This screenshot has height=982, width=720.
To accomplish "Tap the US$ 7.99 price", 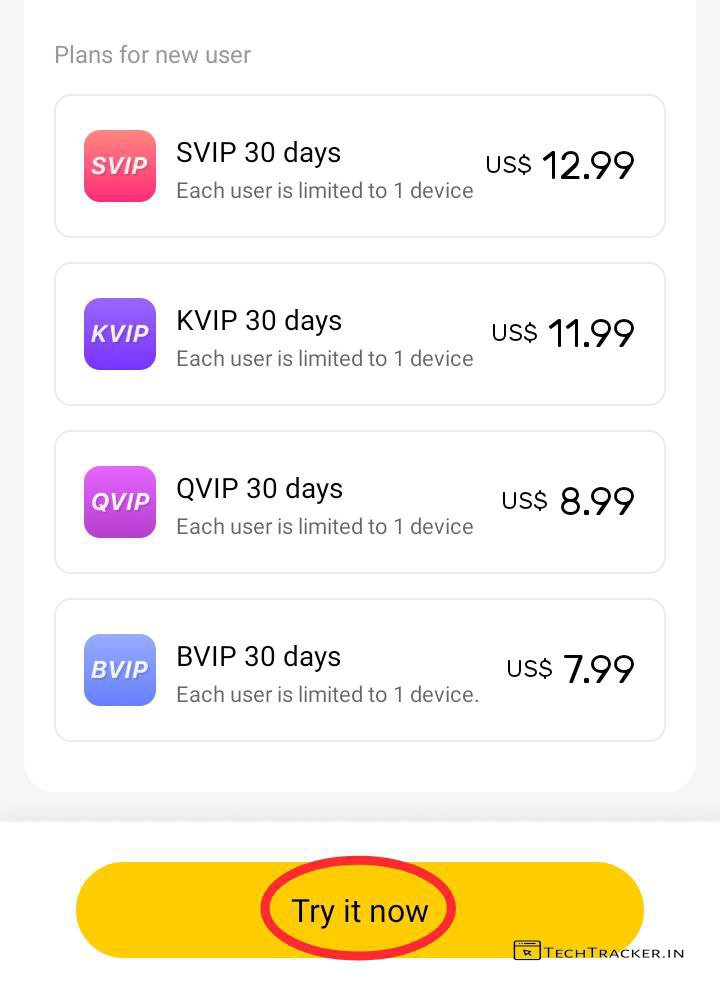I will tap(570, 670).
